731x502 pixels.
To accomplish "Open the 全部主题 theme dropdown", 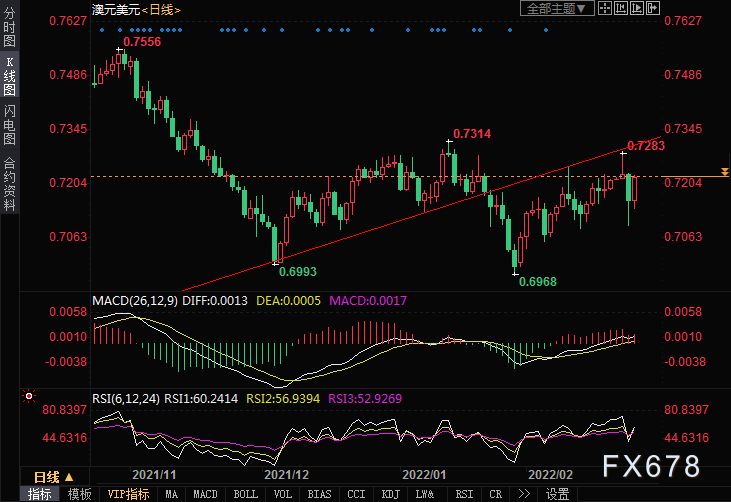I will click(557, 8).
